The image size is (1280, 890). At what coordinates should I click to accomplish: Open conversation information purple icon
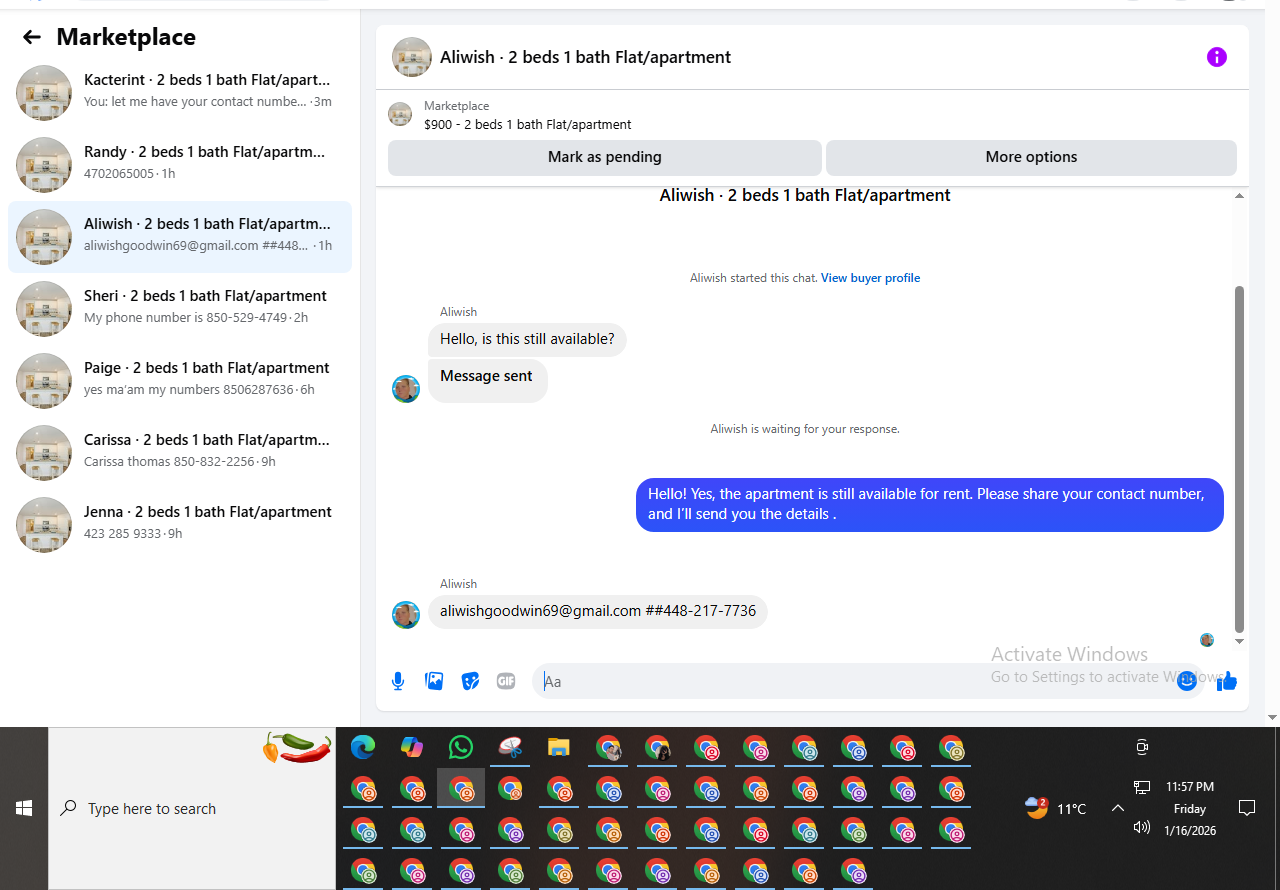1216,57
